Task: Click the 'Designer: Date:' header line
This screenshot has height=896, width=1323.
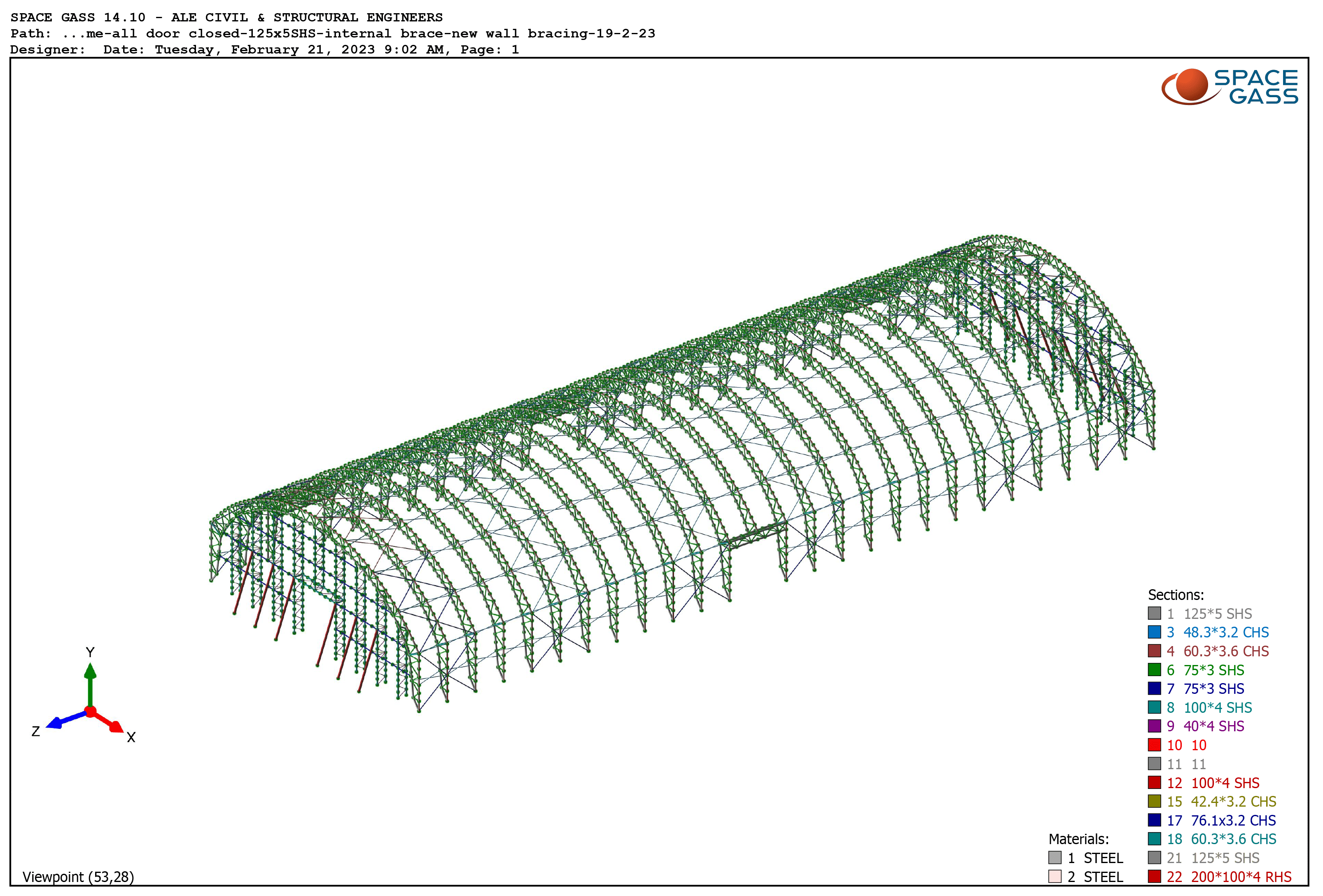Action: click(x=265, y=49)
